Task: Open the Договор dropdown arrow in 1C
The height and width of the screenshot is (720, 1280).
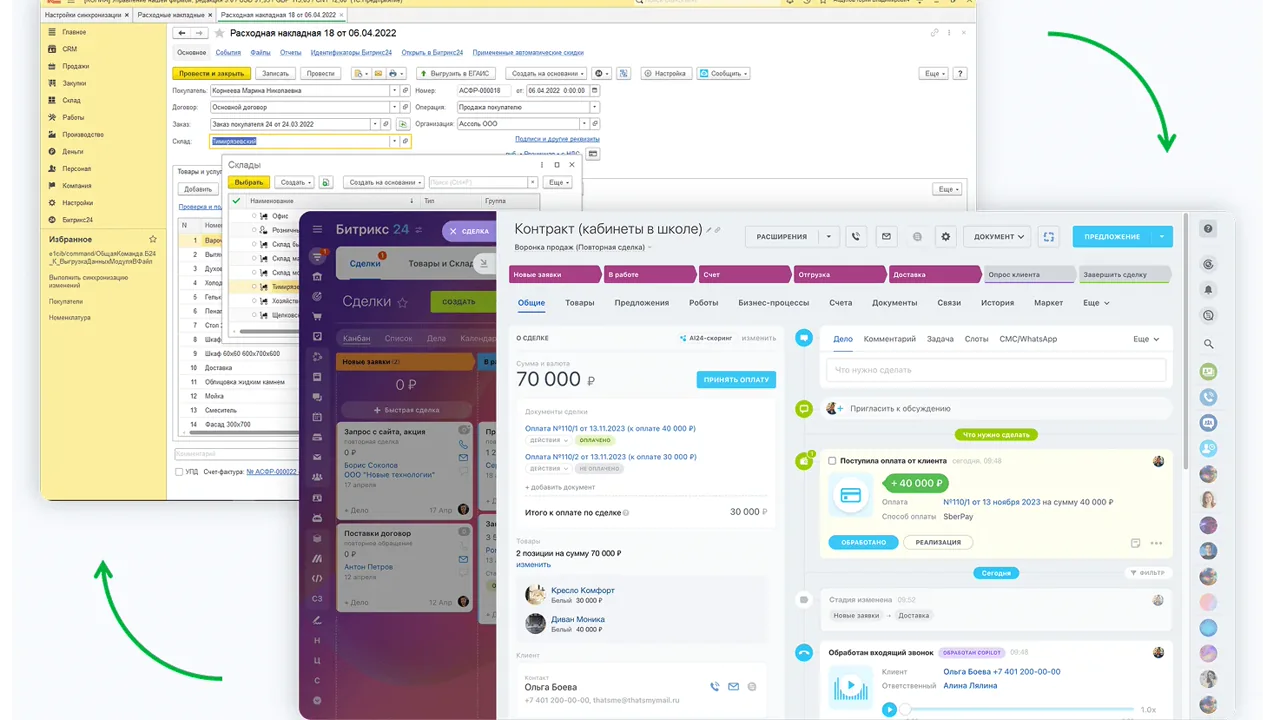Action: [x=394, y=107]
